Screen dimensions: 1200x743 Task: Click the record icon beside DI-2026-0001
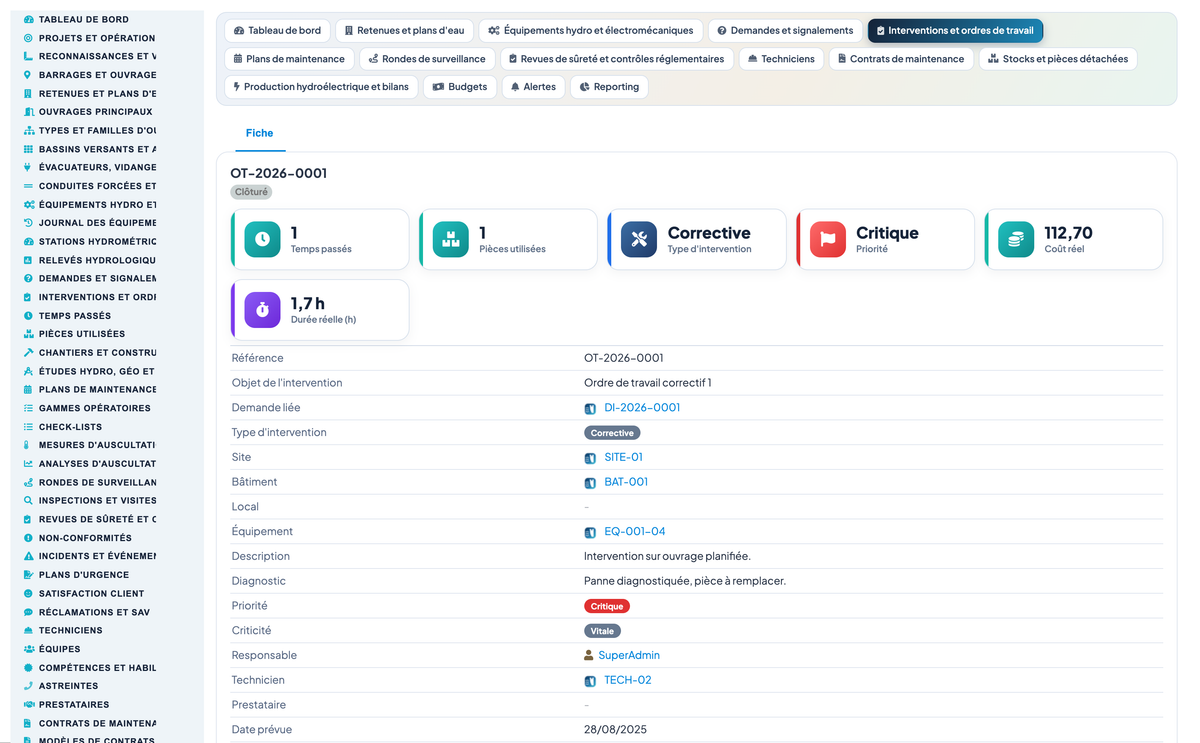pos(590,408)
